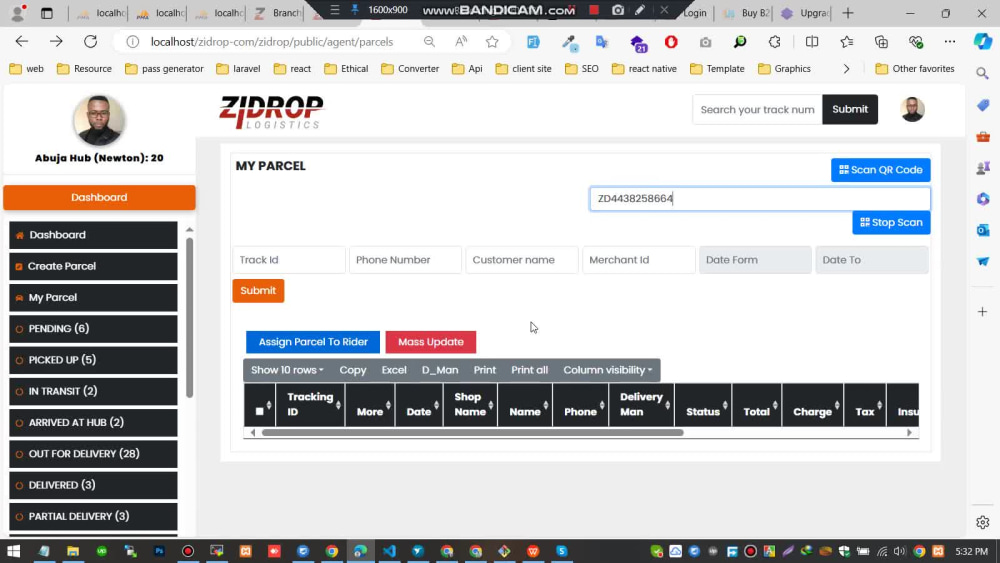Go forward in browser
Viewport: 1000px width, 563px height.
point(56,41)
